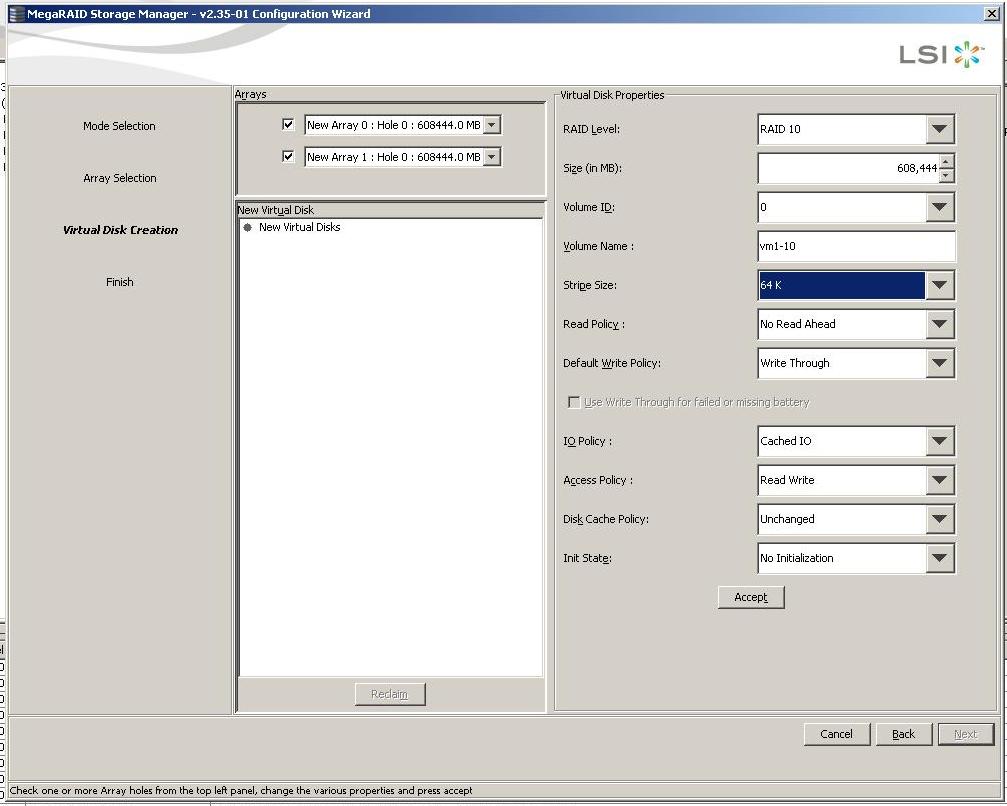Expand New Array 0 hole dropdown arrow
Image resolution: width=1007 pixels, height=806 pixels.
(492, 125)
